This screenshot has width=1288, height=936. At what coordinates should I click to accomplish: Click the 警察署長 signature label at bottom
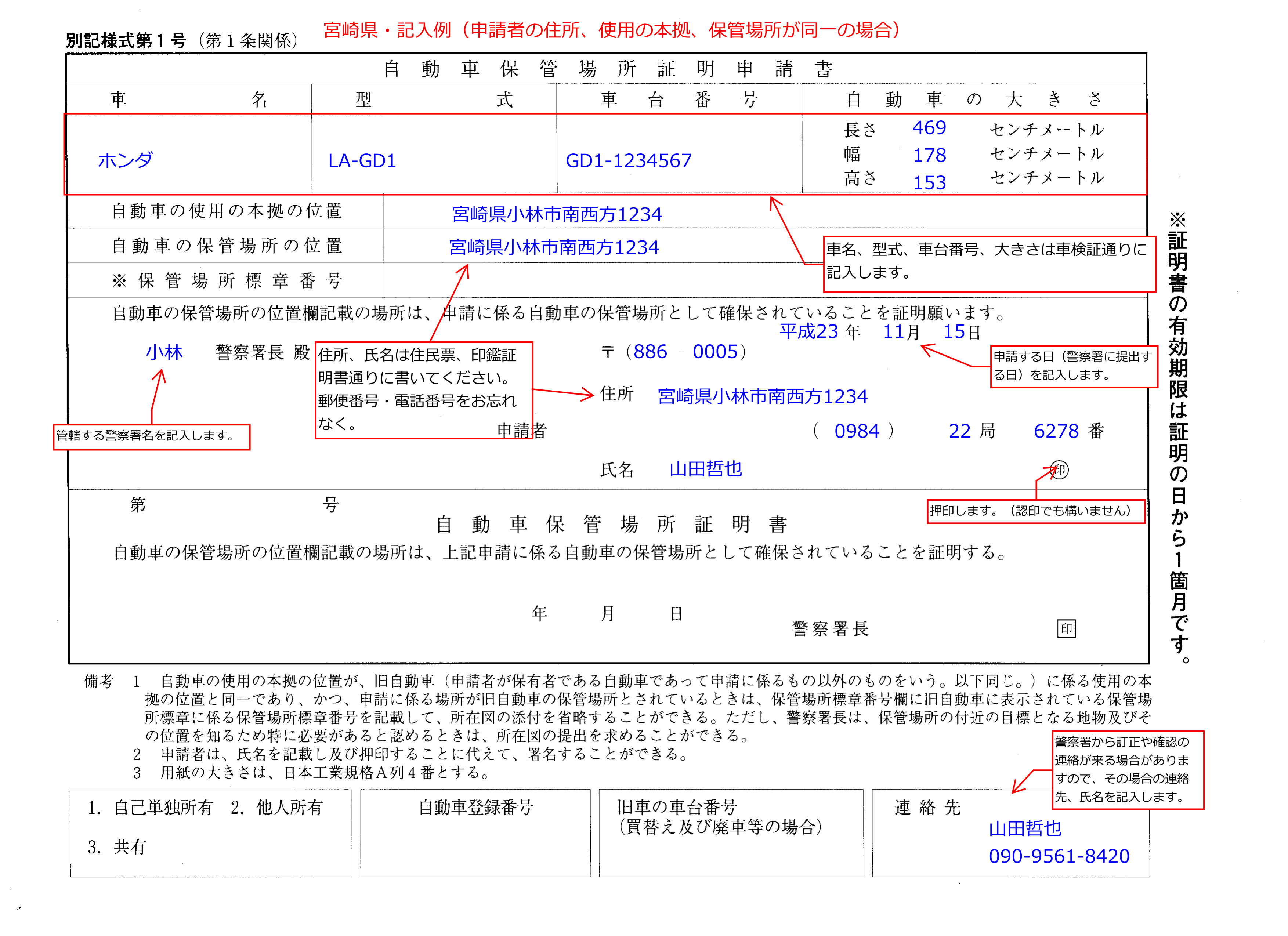pyautogui.click(x=830, y=628)
